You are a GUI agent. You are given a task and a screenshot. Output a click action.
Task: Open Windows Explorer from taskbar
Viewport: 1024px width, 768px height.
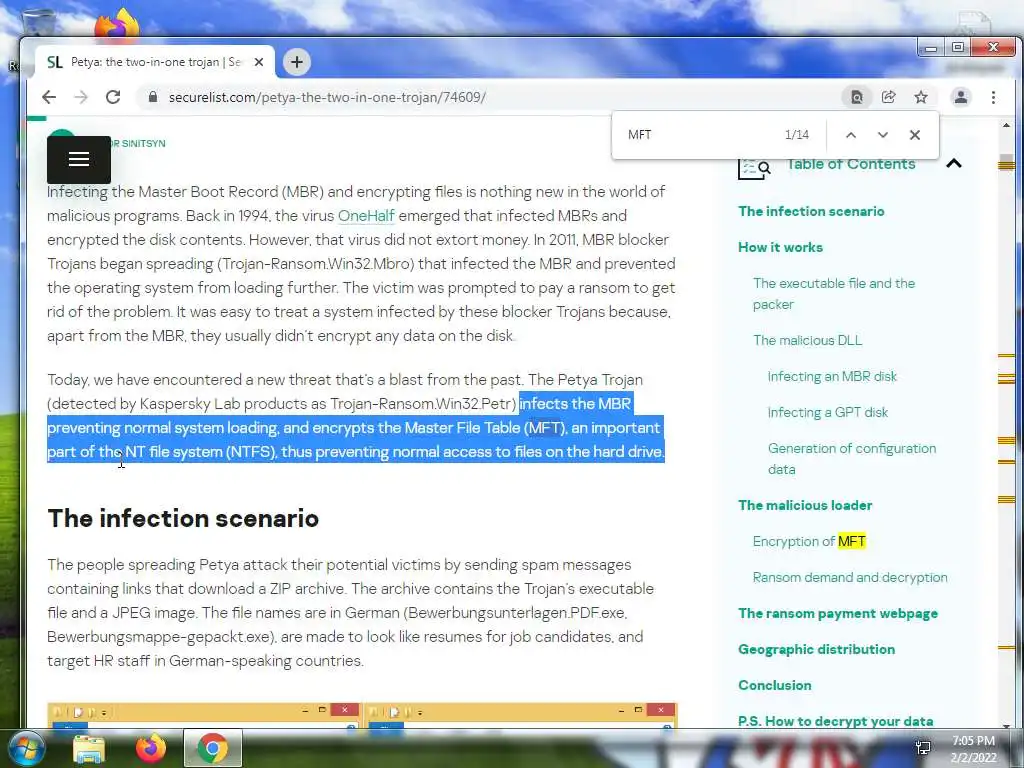pos(89,749)
